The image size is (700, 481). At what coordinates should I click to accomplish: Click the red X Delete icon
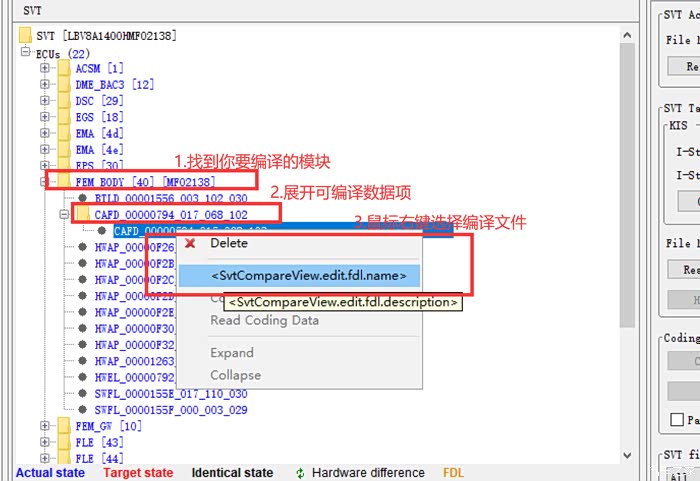tap(190, 243)
